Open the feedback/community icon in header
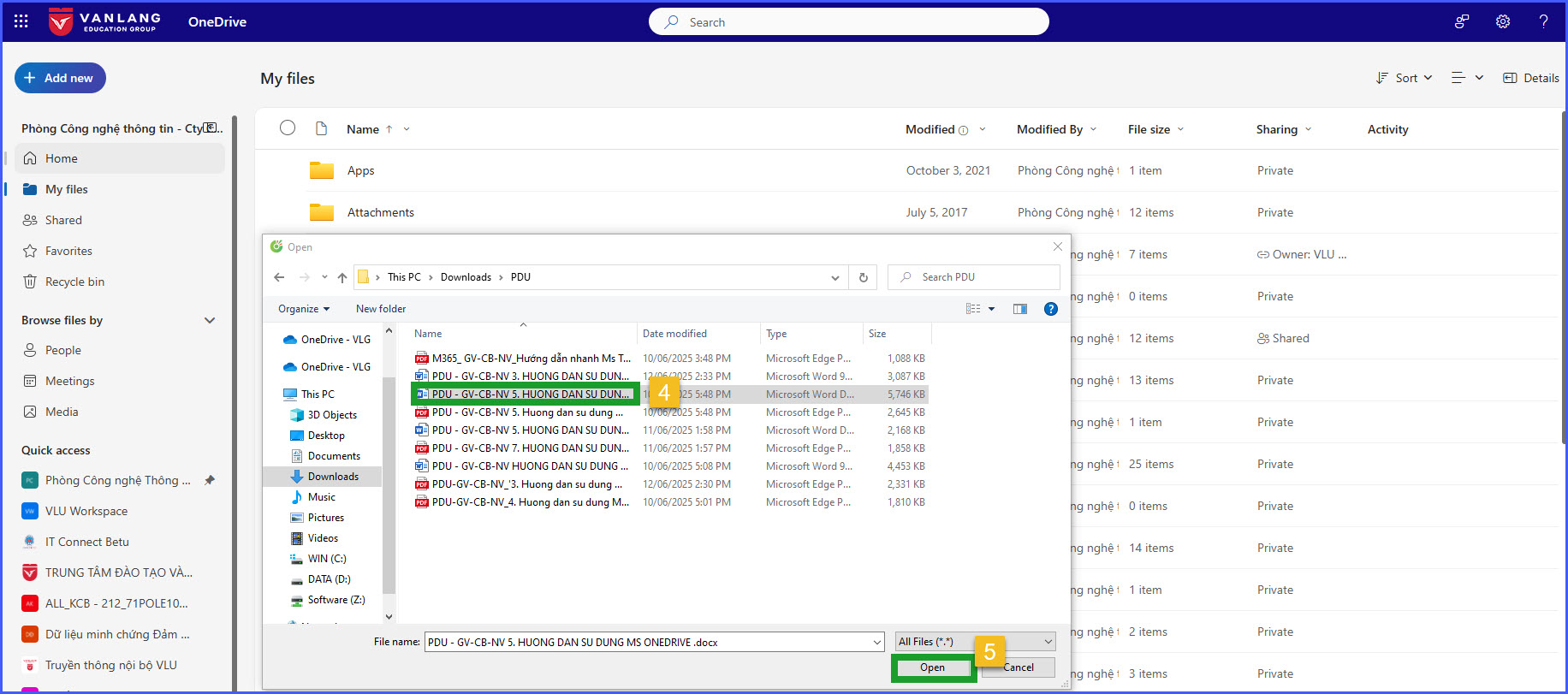1568x694 pixels. [x=1462, y=21]
